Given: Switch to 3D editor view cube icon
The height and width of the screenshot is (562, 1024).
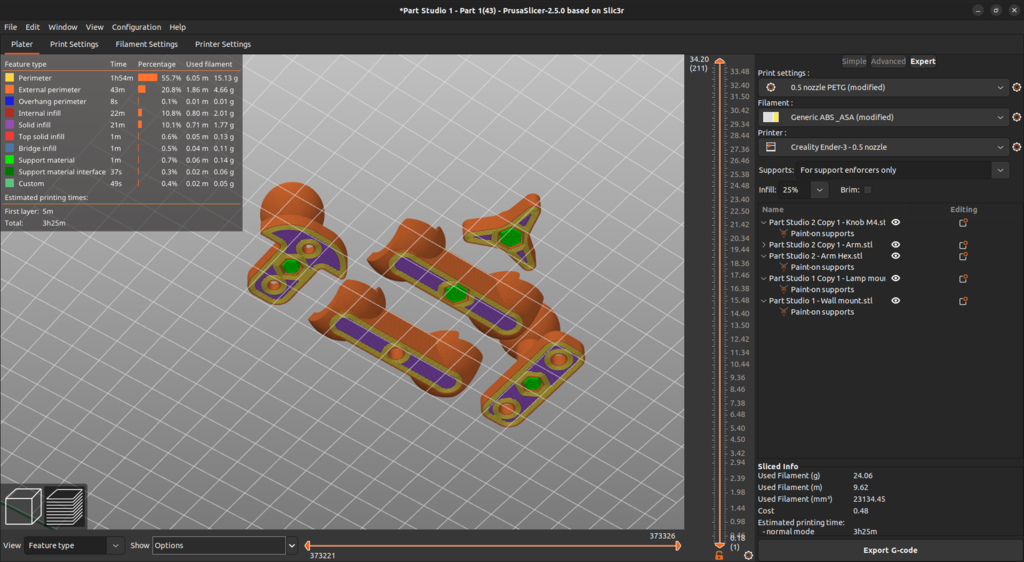Looking at the screenshot, I should click(23, 508).
